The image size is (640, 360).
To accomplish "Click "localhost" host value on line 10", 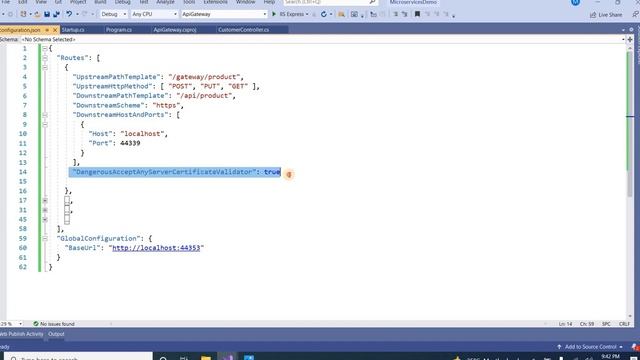I will click(142, 134).
